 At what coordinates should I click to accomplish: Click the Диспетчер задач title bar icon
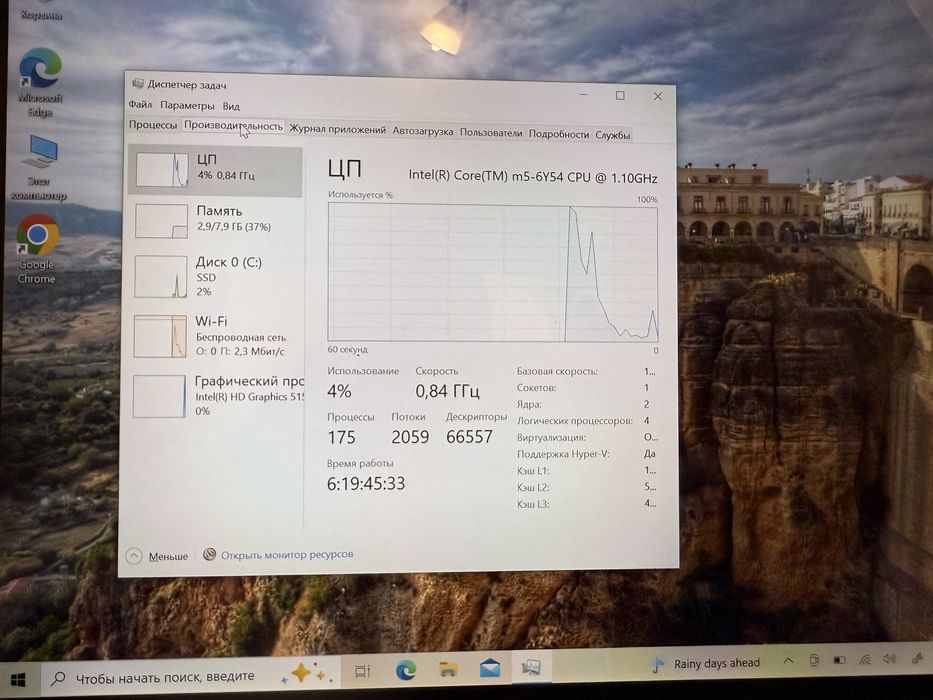137,84
